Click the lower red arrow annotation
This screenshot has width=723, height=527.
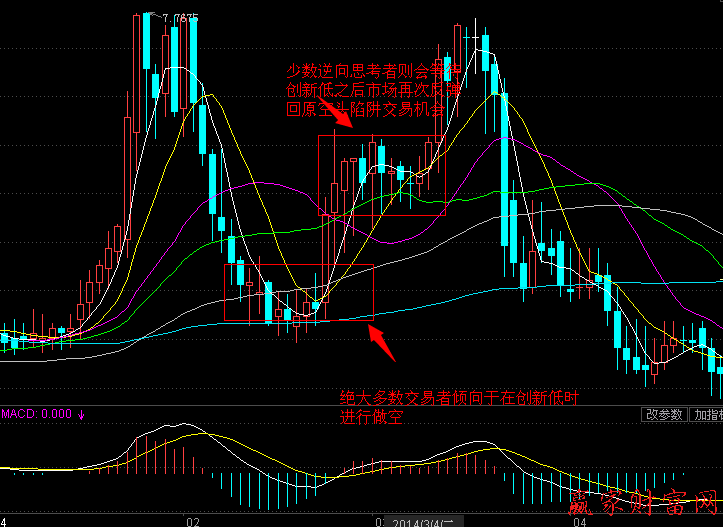coord(382,342)
